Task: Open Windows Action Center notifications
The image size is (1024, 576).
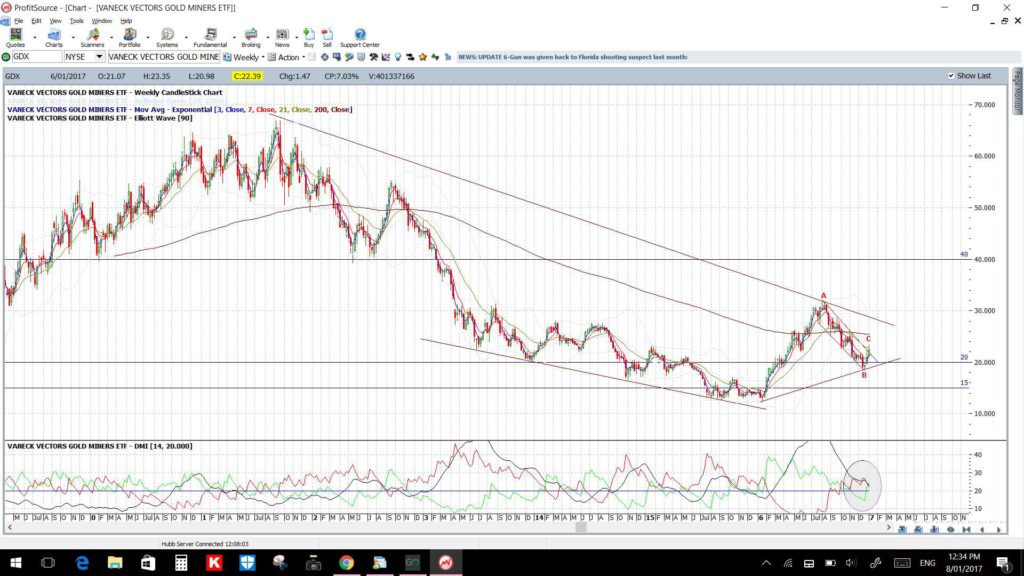Action: click(1004, 562)
